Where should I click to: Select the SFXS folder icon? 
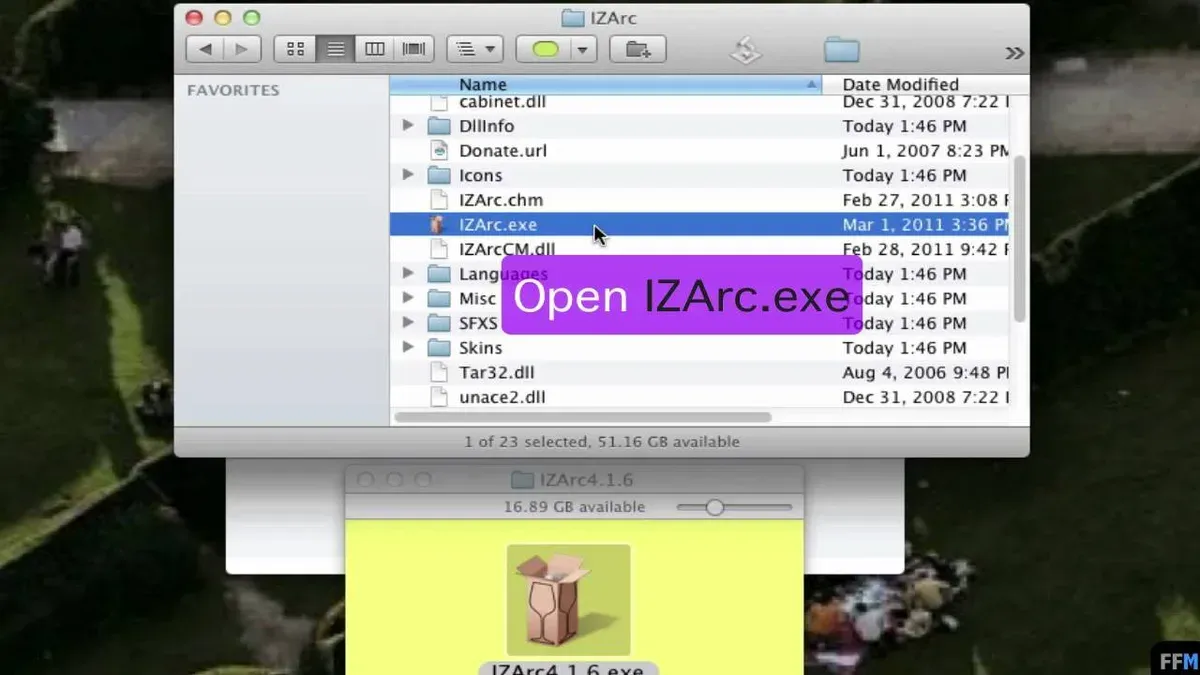[440, 323]
